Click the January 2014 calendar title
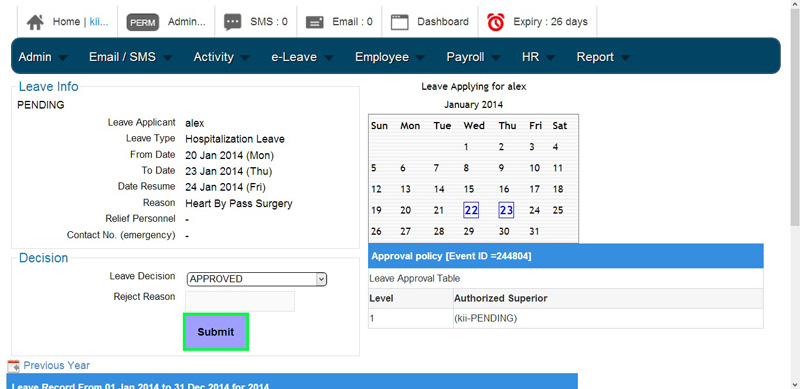Image resolution: width=800 pixels, height=389 pixels. (x=473, y=105)
